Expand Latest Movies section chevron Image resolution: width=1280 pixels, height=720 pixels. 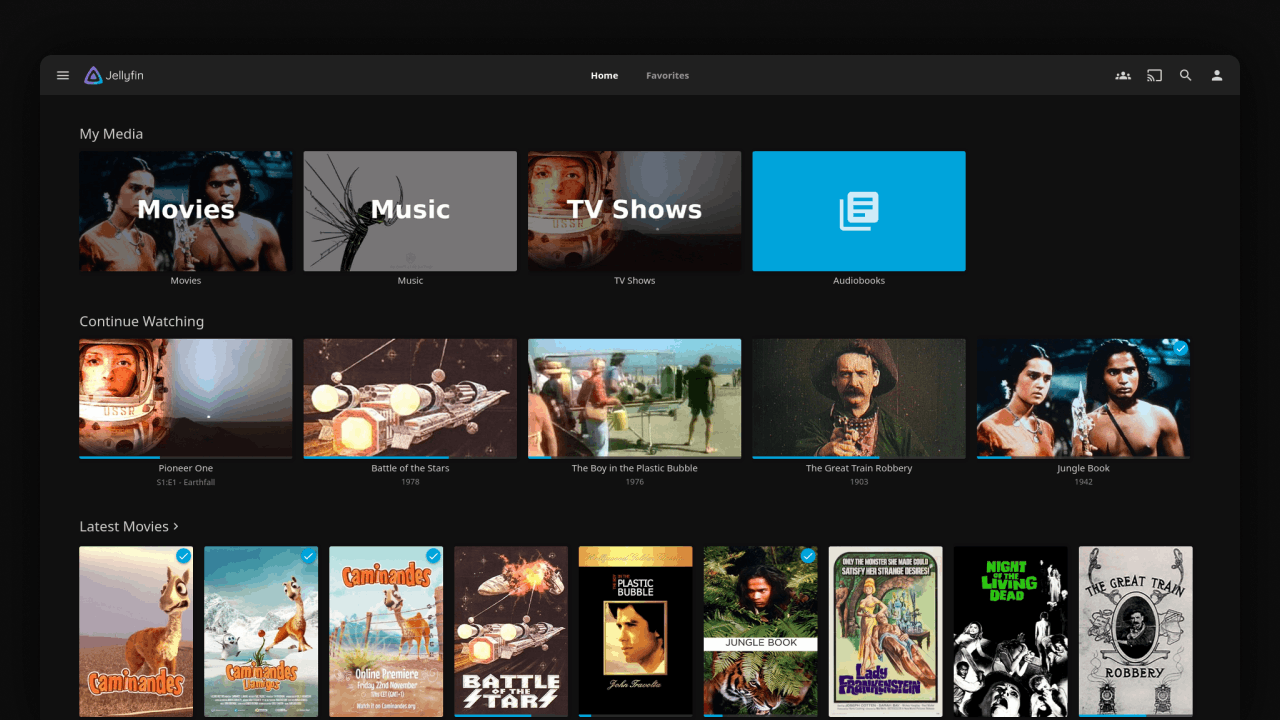176,526
